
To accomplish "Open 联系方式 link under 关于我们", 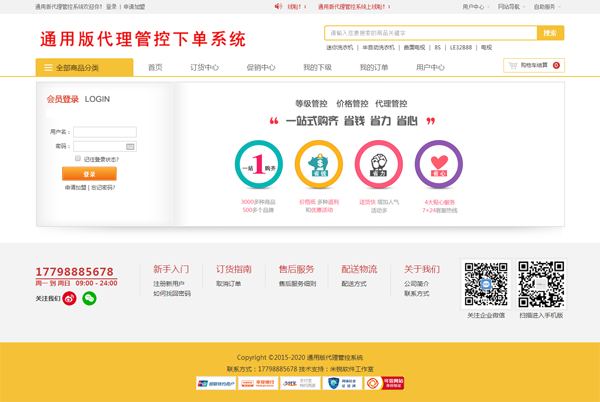I will pos(417,293).
